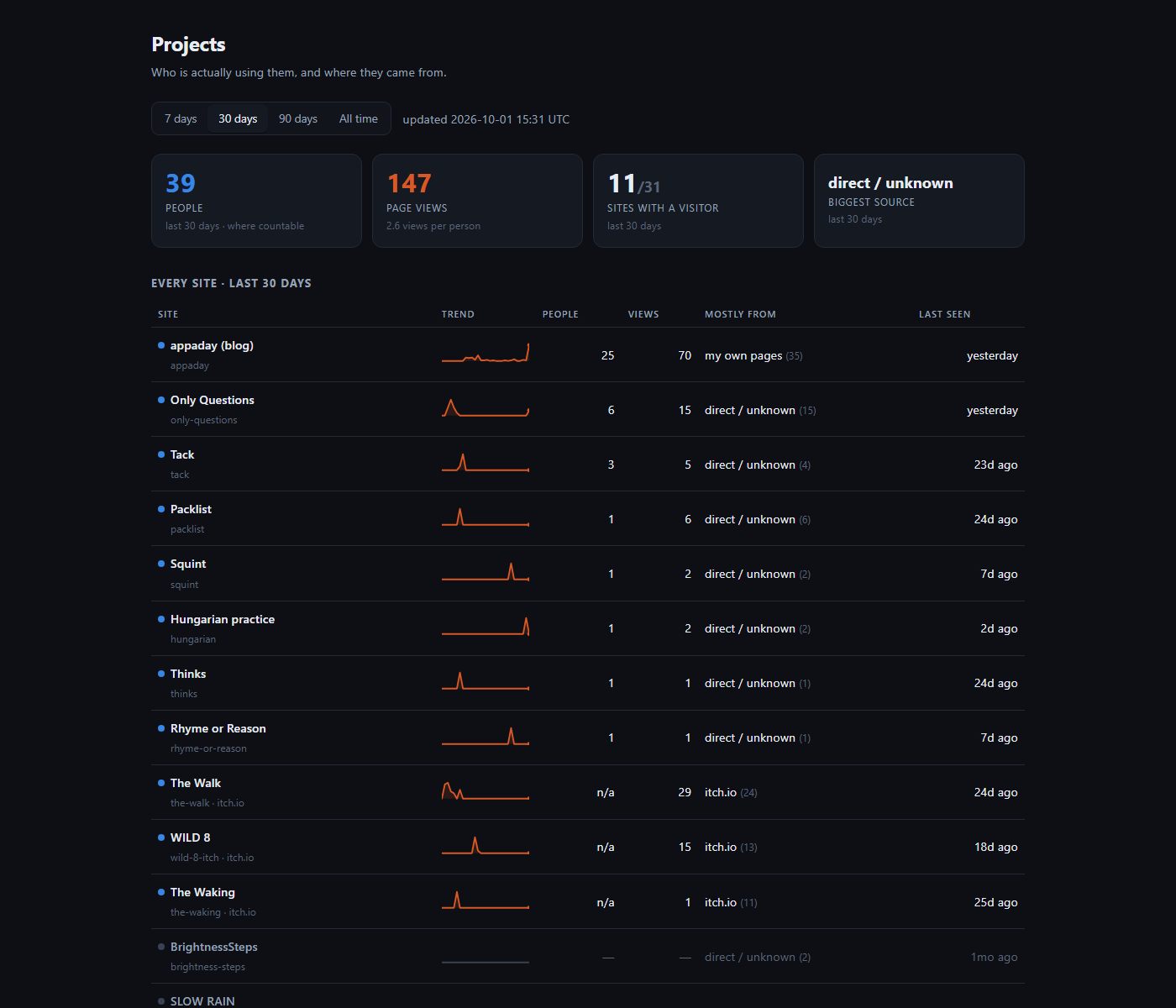Click the Packlist trend sparkline
Viewport: 1176px width, 1008px height.
[x=486, y=517]
